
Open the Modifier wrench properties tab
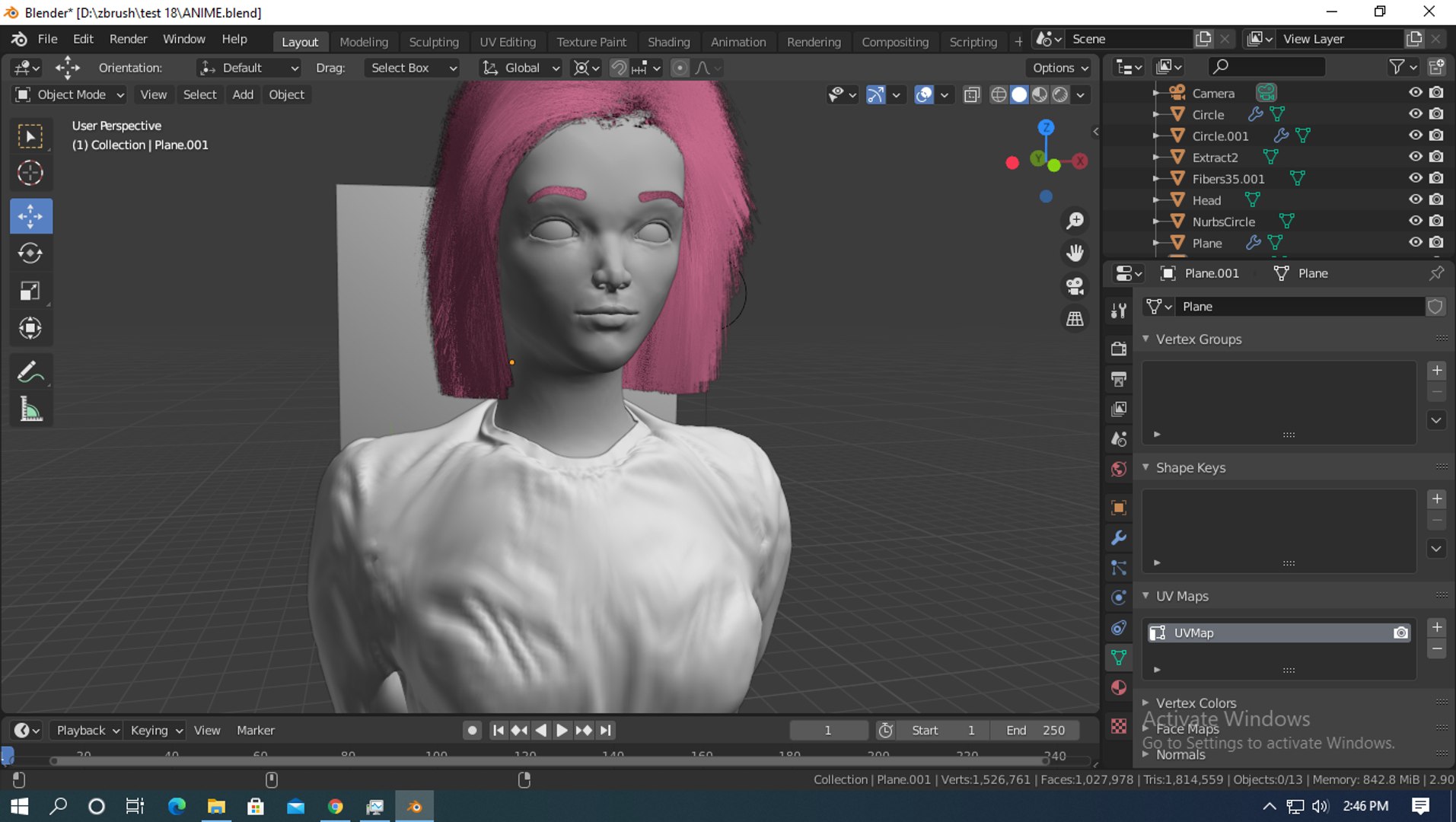(1119, 538)
